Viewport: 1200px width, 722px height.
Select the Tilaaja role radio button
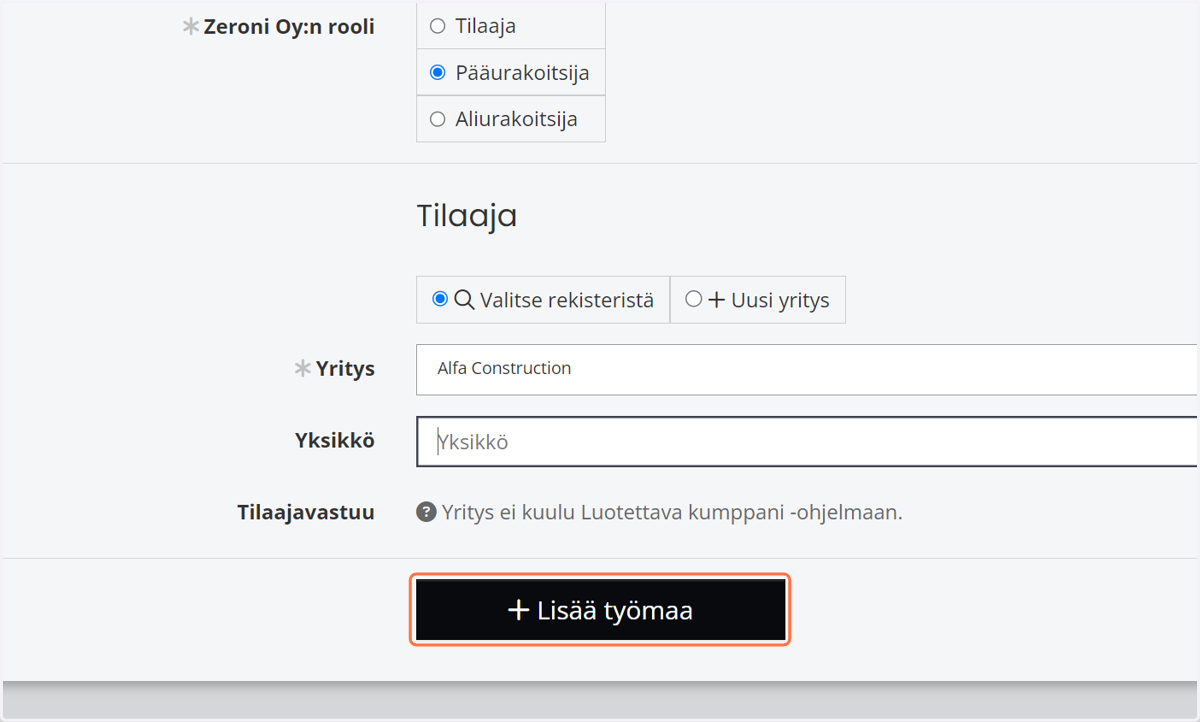(437, 26)
